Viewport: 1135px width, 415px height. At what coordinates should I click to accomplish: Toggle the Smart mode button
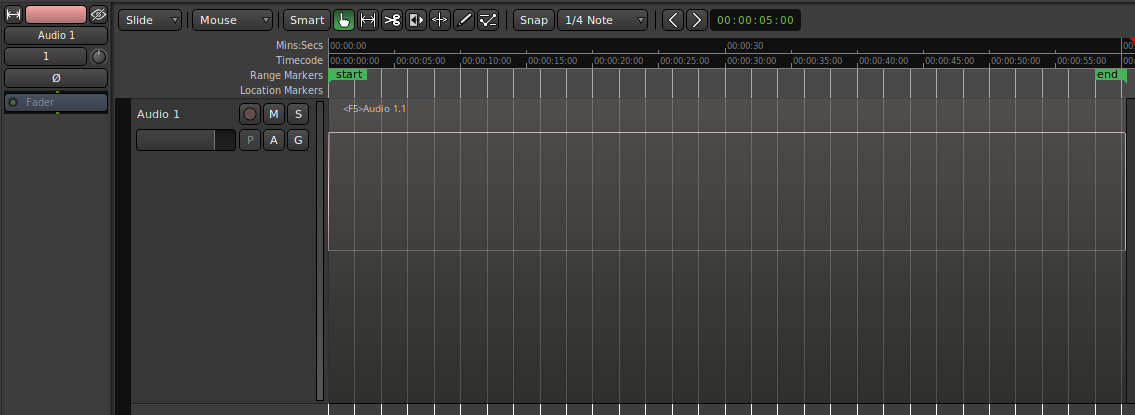[x=307, y=20]
